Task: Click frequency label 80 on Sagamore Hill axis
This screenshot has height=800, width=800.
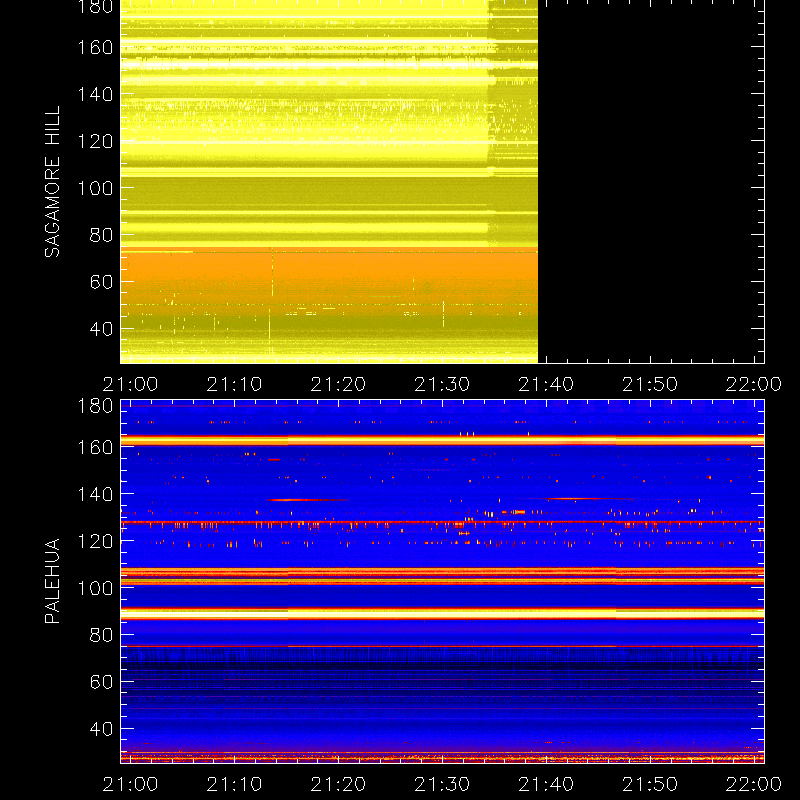Action: pyautogui.click(x=101, y=235)
